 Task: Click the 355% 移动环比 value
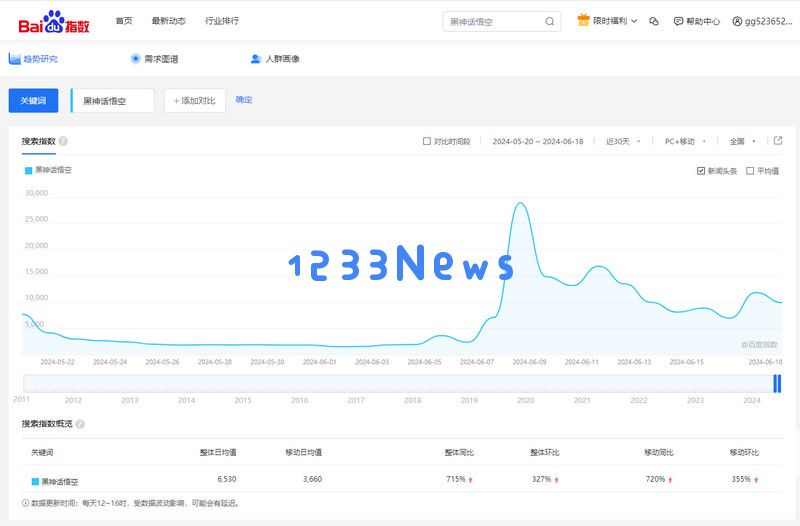click(x=741, y=479)
